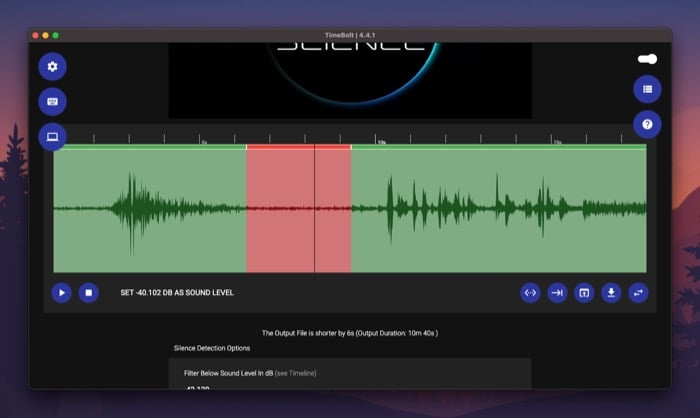The image size is (700, 418).
Task: Click the output duration message text
Action: [x=350, y=333]
